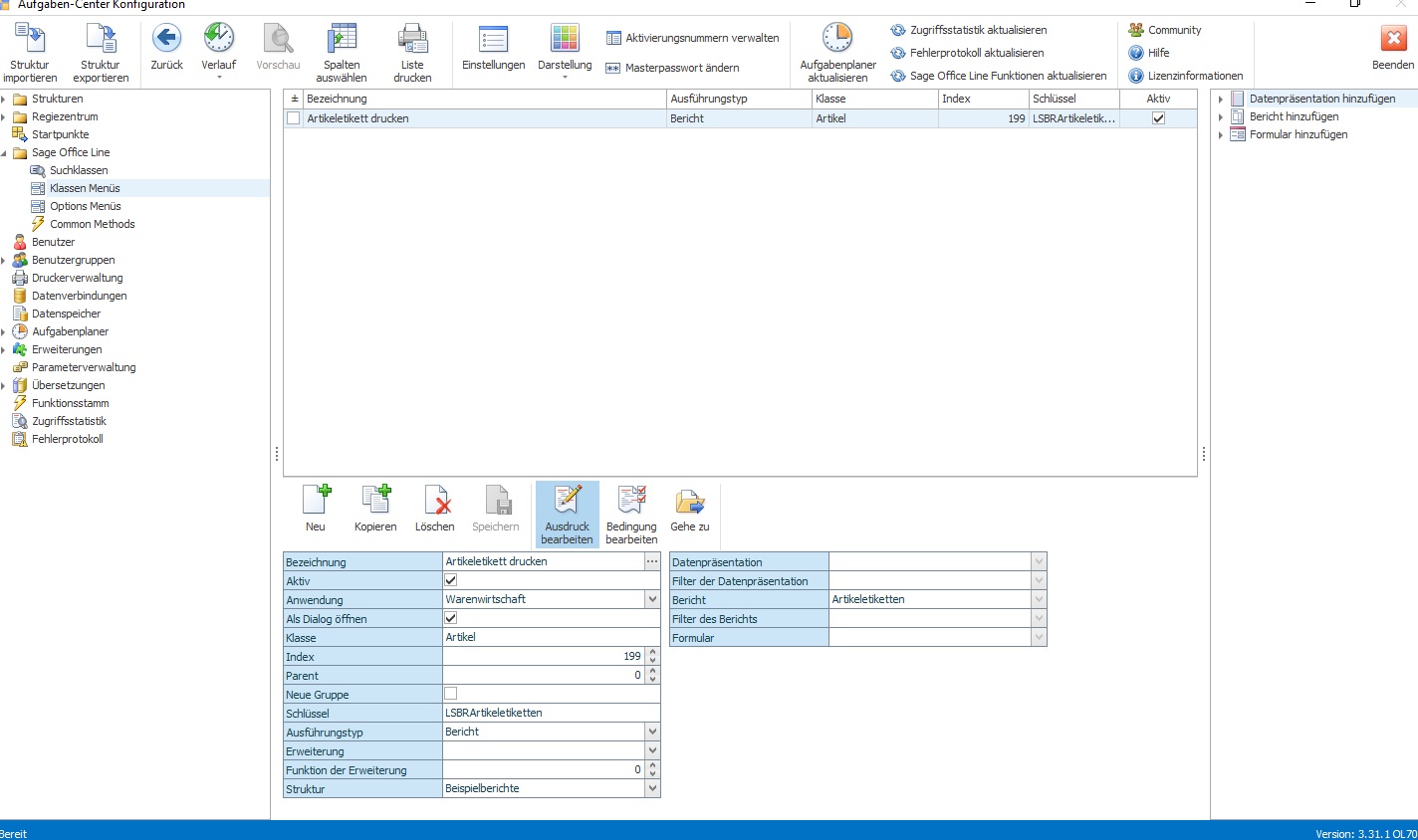Collapse the Sage Office Line node
Screen dimensions: 1418x840
click(4, 152)
